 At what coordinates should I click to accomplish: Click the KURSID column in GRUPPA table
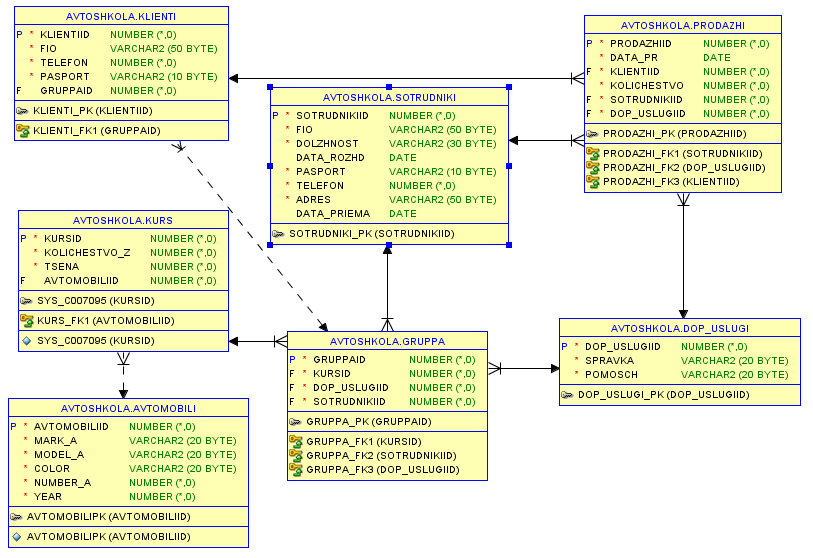332,374
